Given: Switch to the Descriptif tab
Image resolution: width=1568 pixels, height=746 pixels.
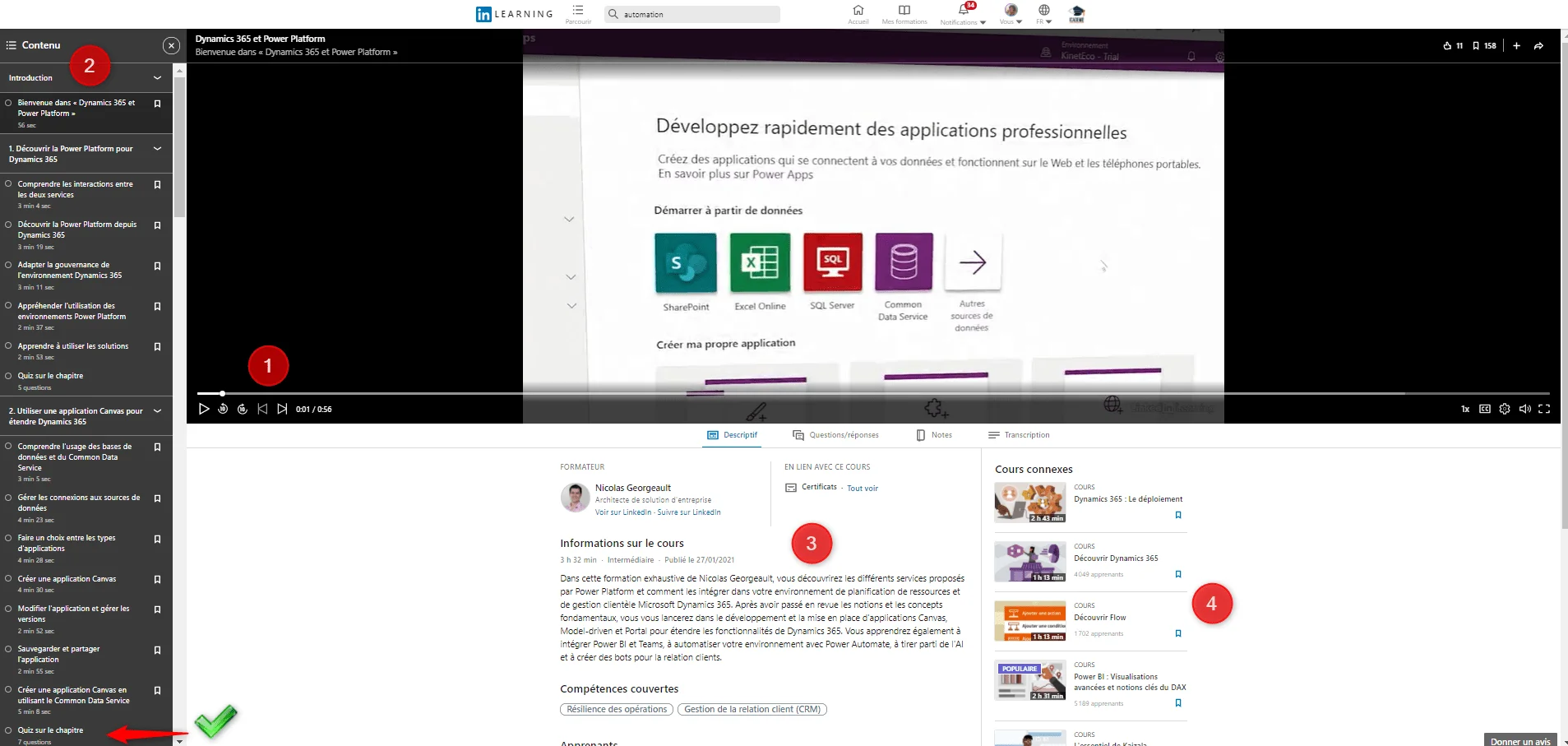Looking at the screenshot, I should point(732,435).
